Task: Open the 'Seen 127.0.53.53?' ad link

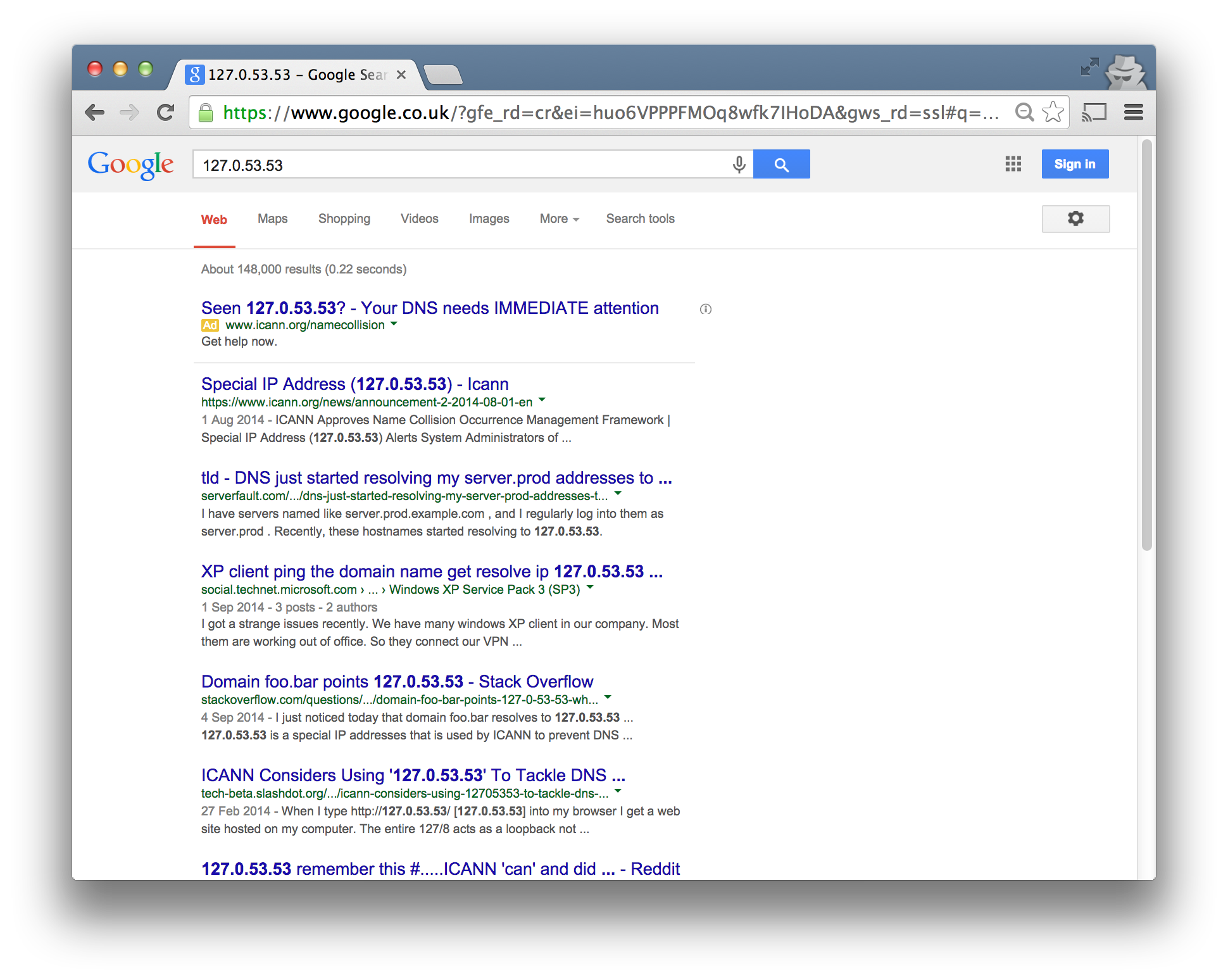Action: pos(430,308)
